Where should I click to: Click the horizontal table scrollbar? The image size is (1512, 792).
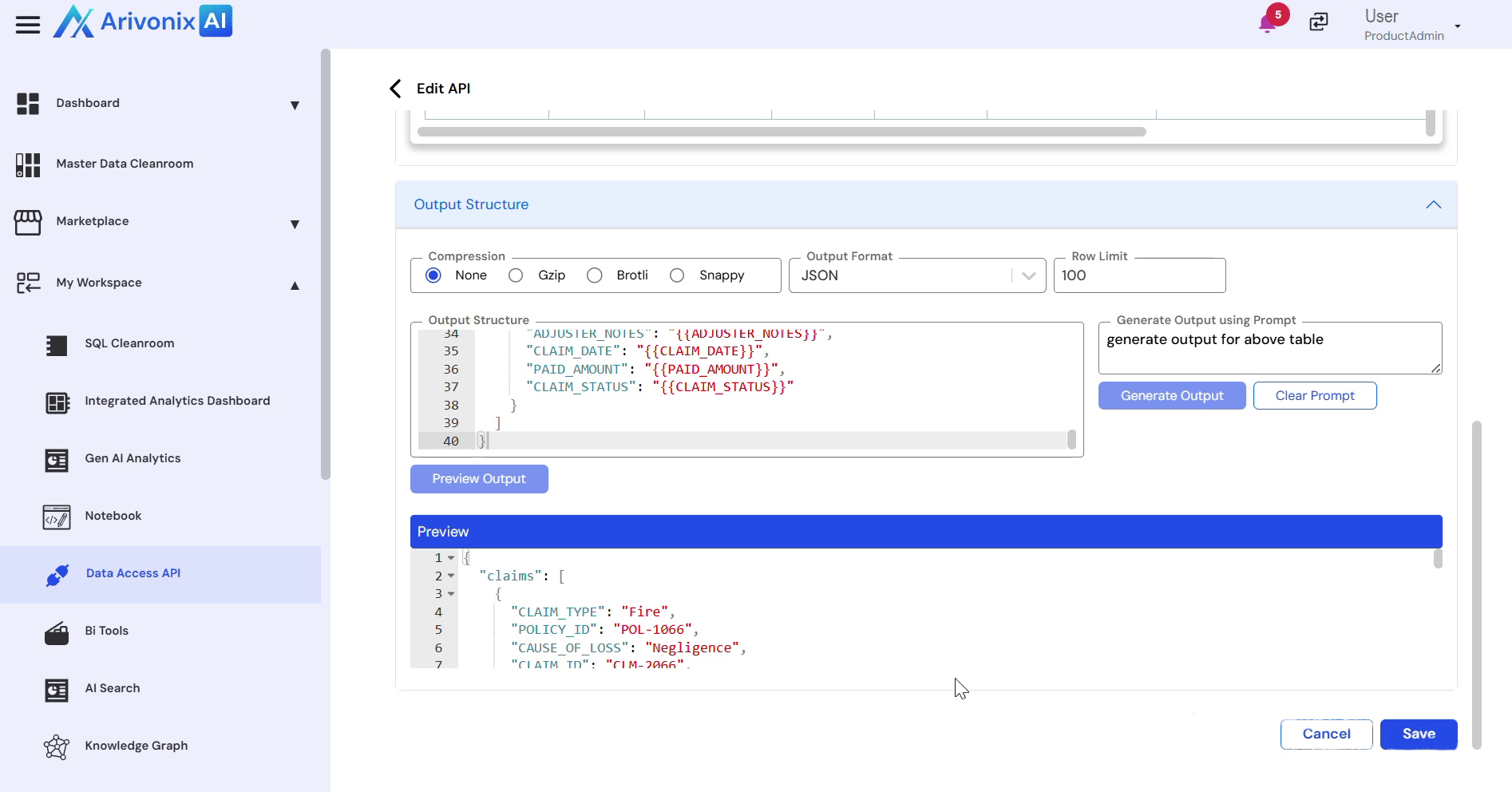point(781,132)
